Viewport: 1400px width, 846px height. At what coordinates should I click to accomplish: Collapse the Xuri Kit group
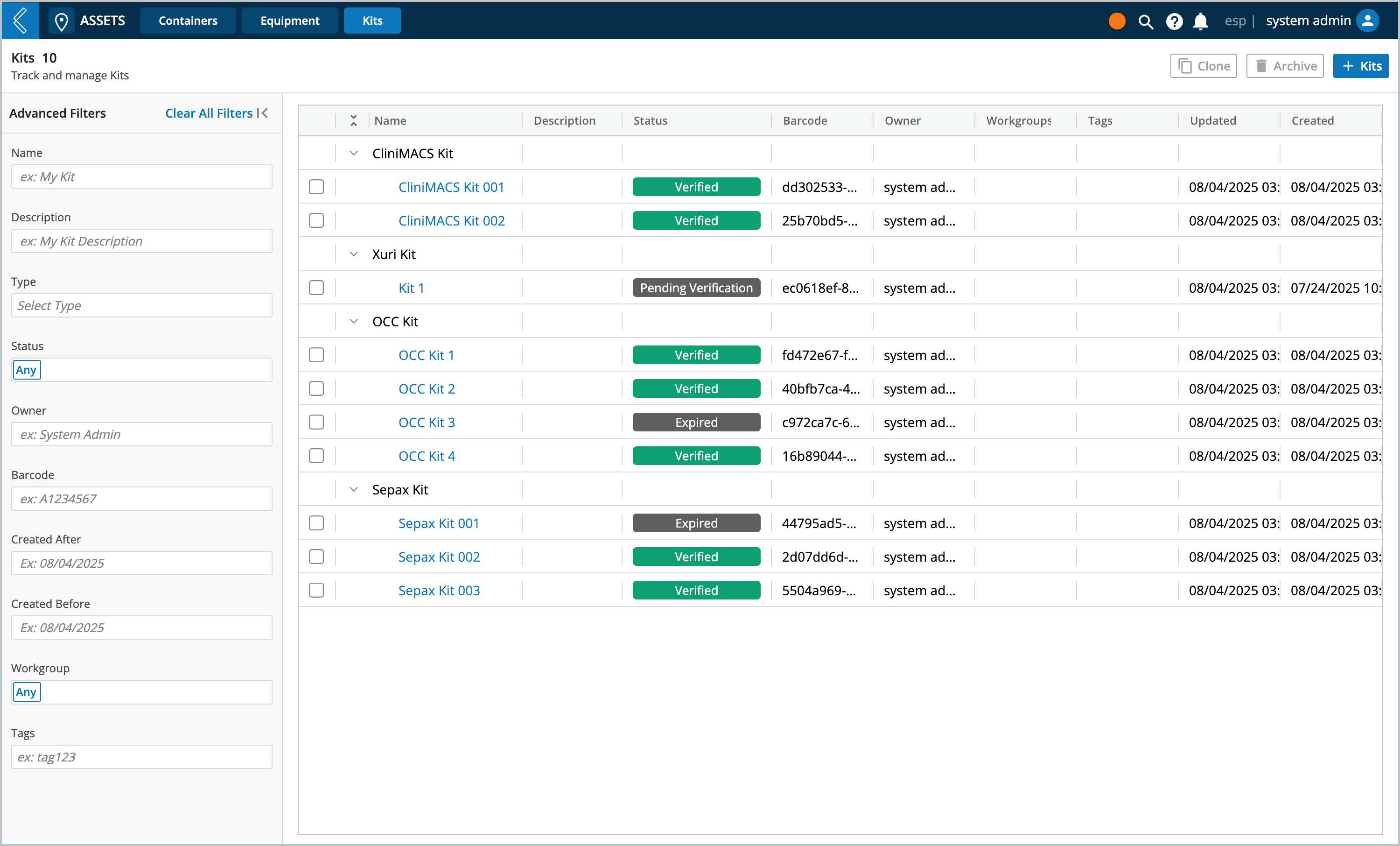(x=353, y=254)
